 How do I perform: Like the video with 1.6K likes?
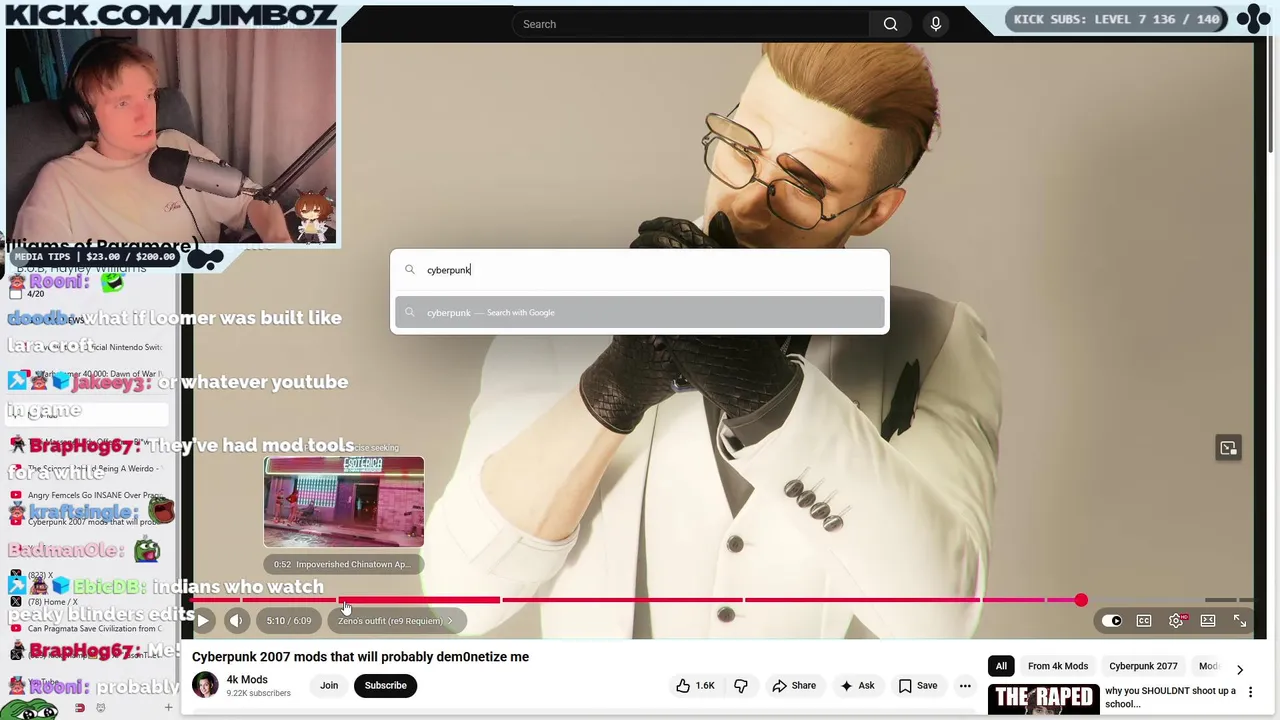coord(694,686)
